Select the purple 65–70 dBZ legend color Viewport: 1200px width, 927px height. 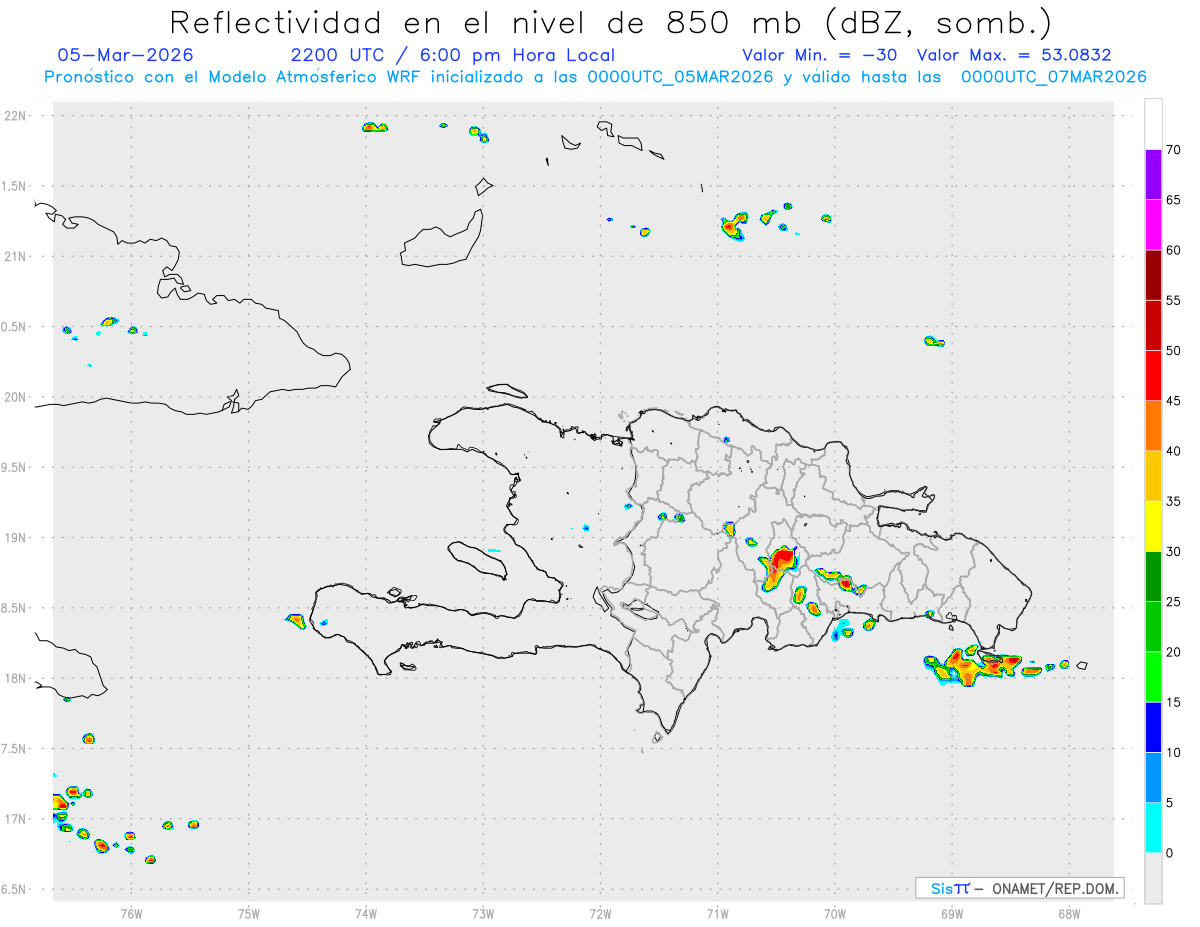tap(1153, 174)
